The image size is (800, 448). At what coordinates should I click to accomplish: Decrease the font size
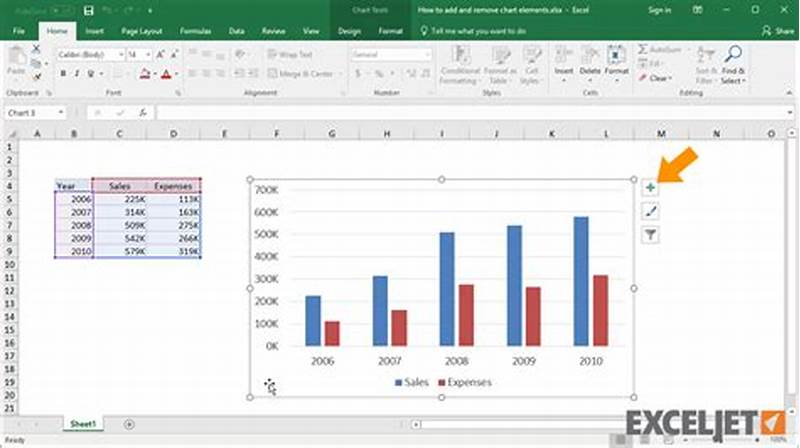[x=174, y=55]
